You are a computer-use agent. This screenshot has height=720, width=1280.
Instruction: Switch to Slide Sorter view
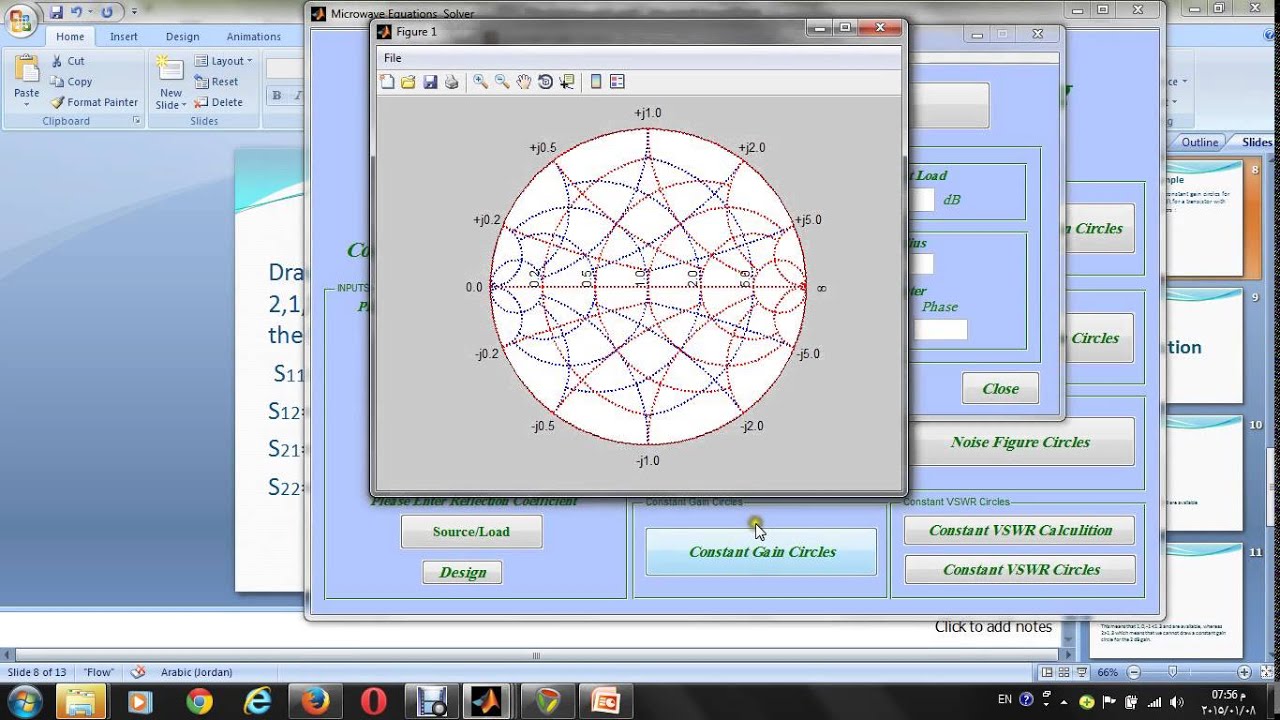coord(1063,672)
